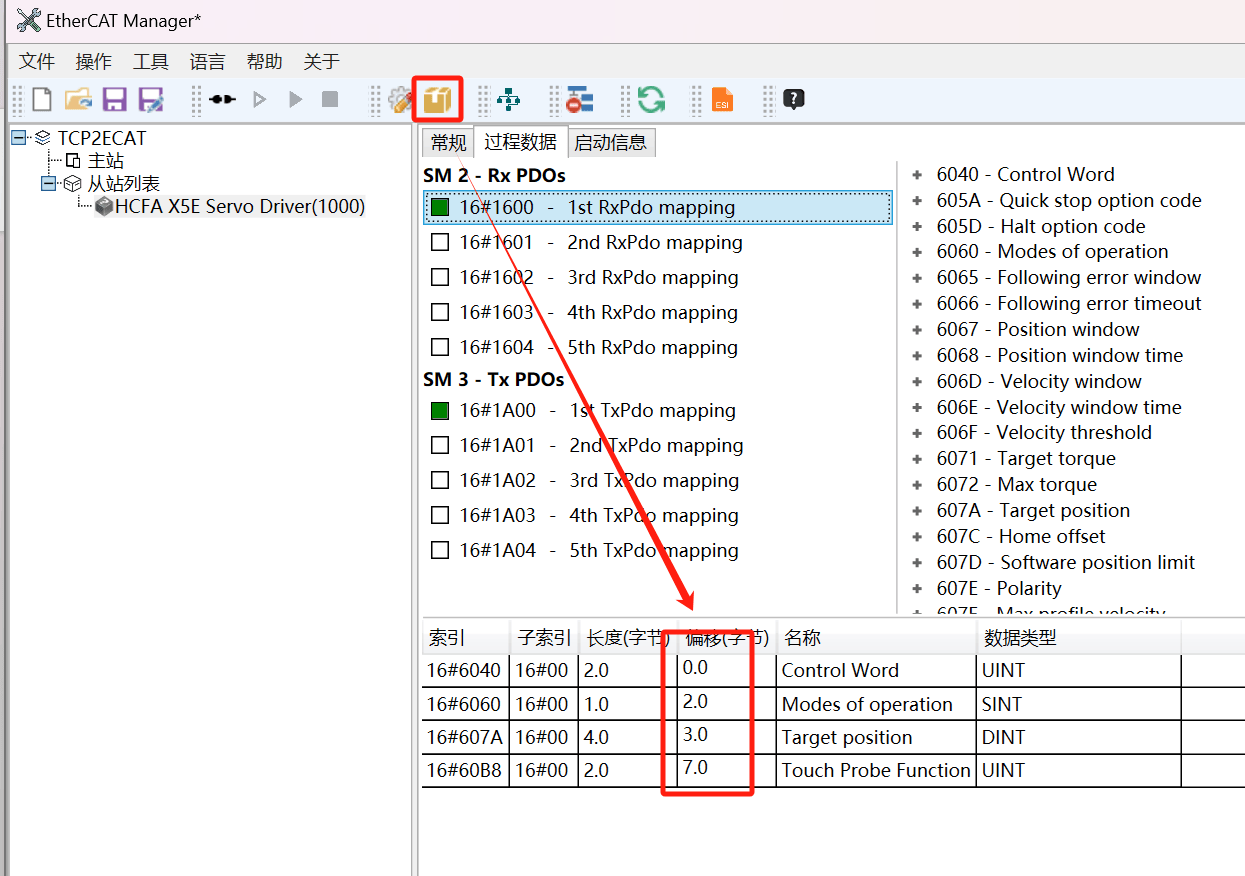This screenshot has width=1245, height=876.
Task: Click the connect plug icon
Action: [x=222, y=99]
